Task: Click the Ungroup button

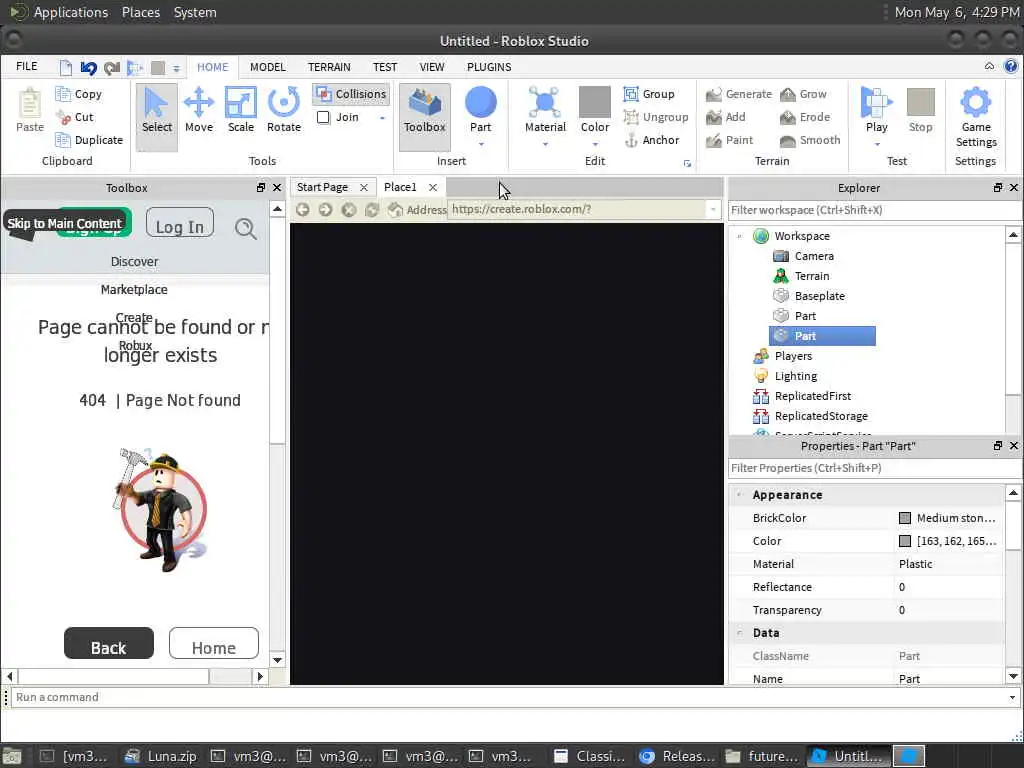Action: (x=655, y=117)
